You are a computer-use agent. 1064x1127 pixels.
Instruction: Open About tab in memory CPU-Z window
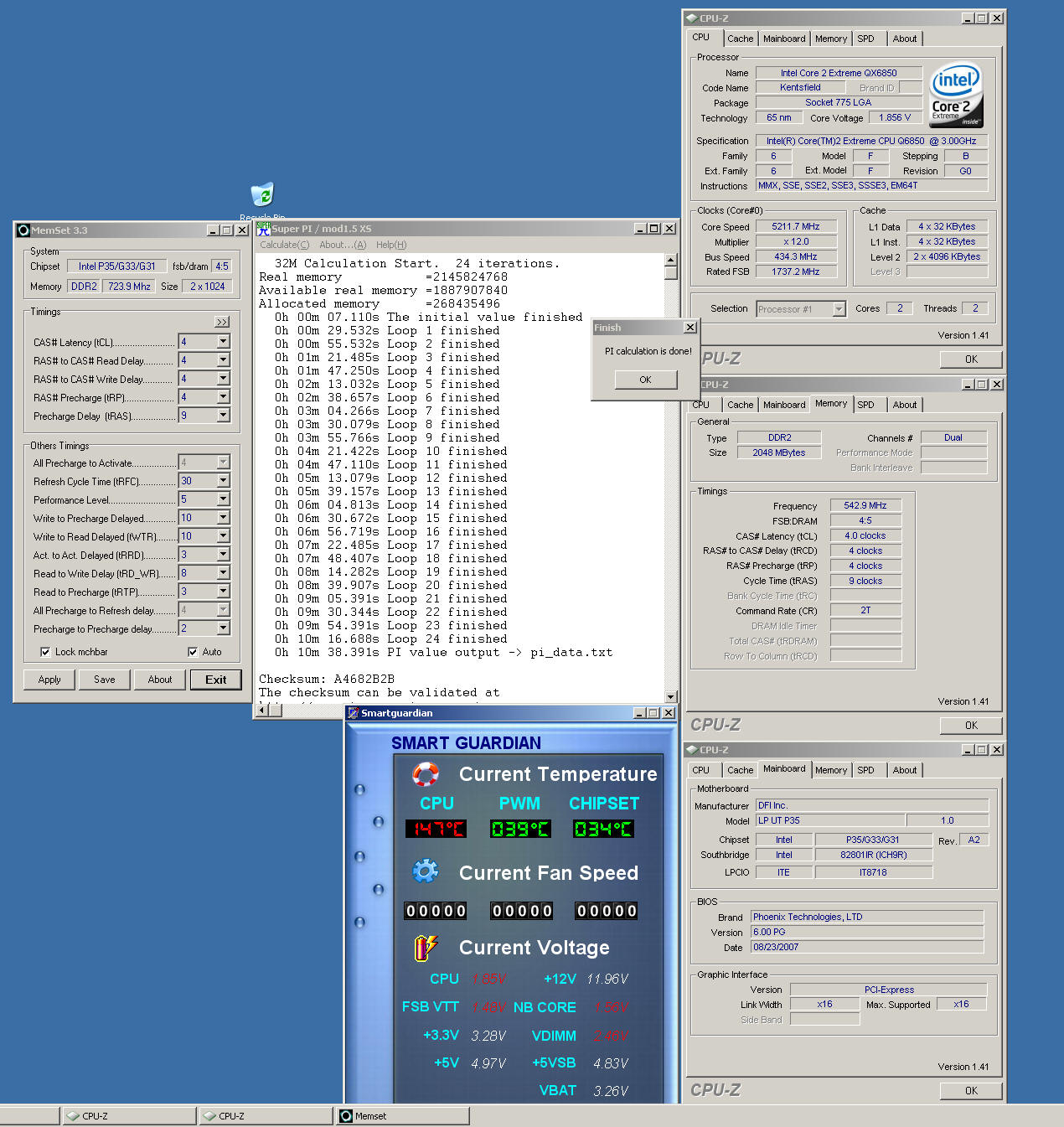click(904, 405)
